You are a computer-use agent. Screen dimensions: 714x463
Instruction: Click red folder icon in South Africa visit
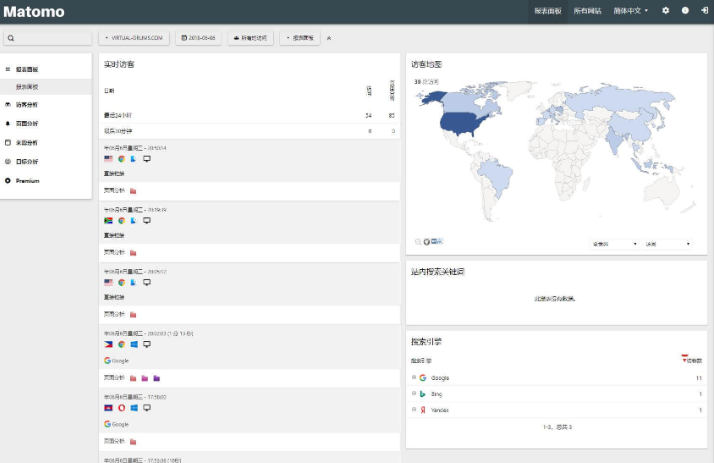pyautogui.click(x=133, y=253)
